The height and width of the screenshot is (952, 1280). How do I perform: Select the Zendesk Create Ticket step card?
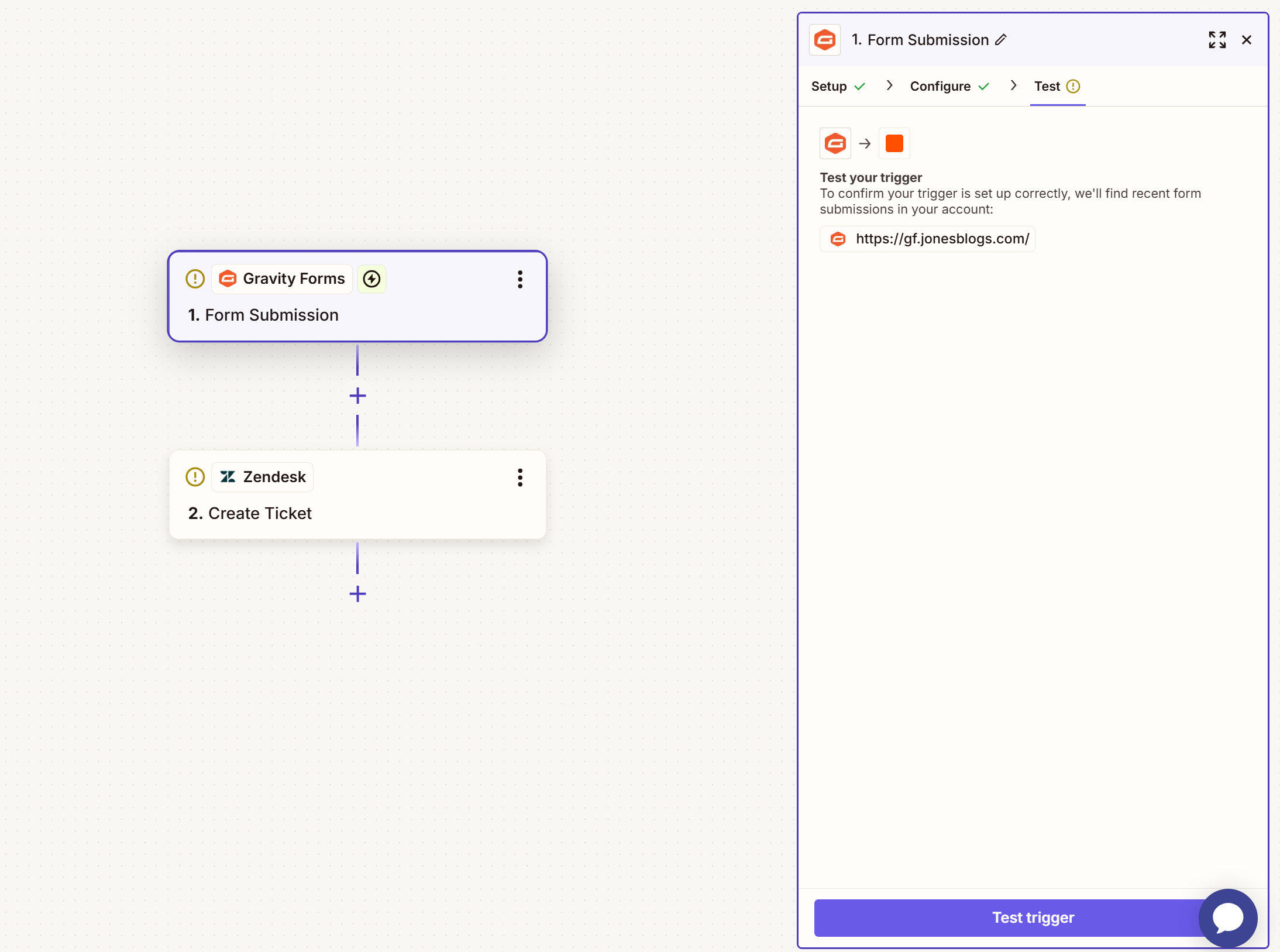(x=357, y=512)
